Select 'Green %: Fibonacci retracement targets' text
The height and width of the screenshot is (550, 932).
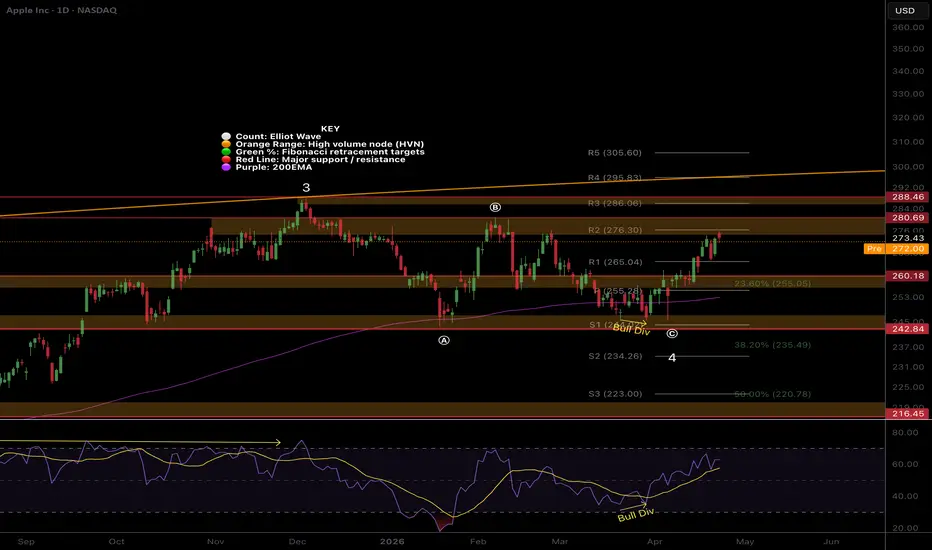(330, 152)
